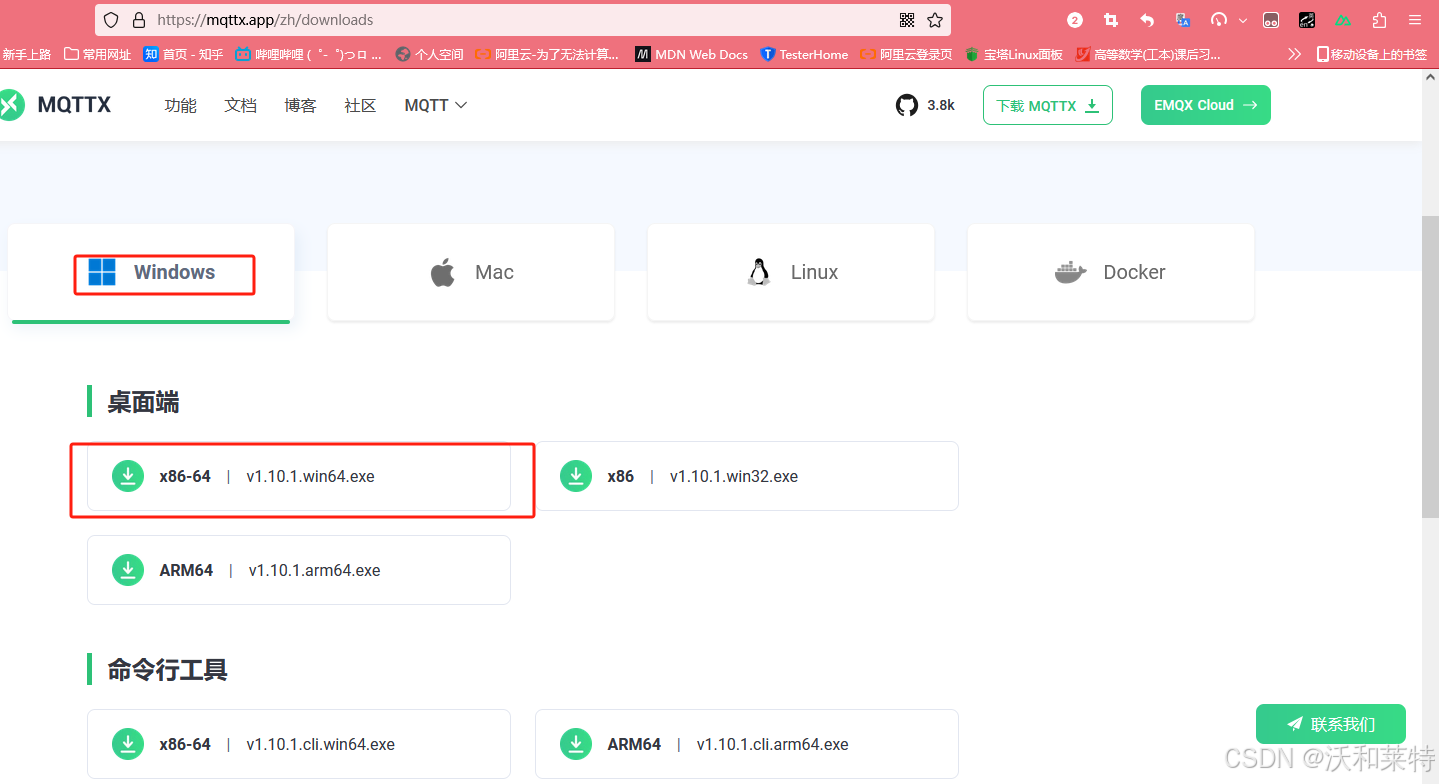Click the Linux penguin icon
1439x784 pixels.
(759, 272)
